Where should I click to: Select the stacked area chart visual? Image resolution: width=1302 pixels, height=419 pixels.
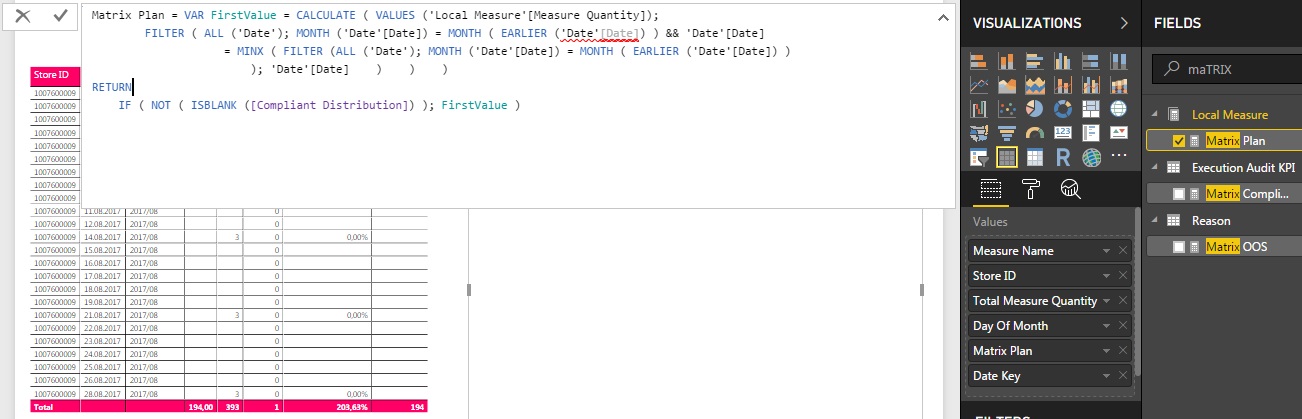[1034, 85]
